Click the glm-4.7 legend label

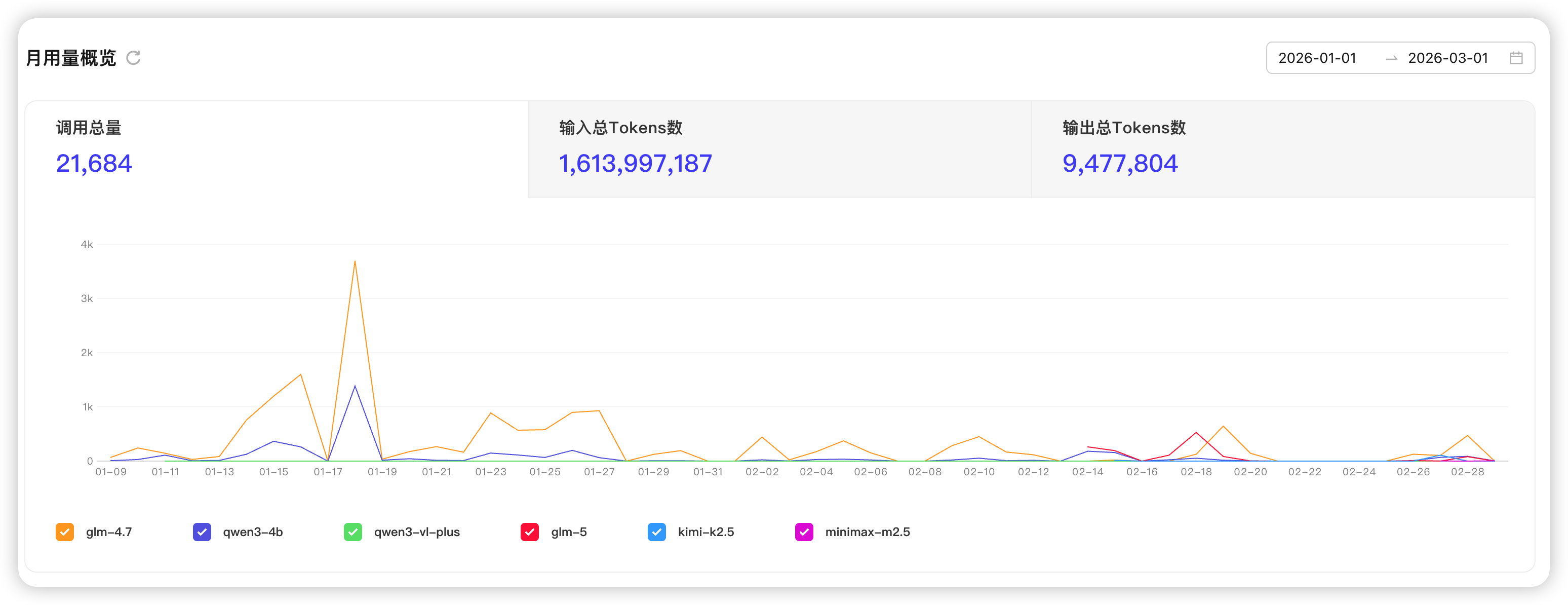click(109, 532)
